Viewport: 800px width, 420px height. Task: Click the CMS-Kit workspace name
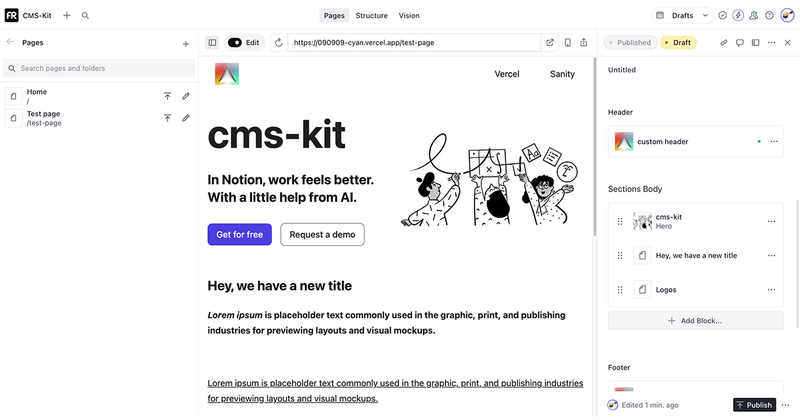[37, 15]
